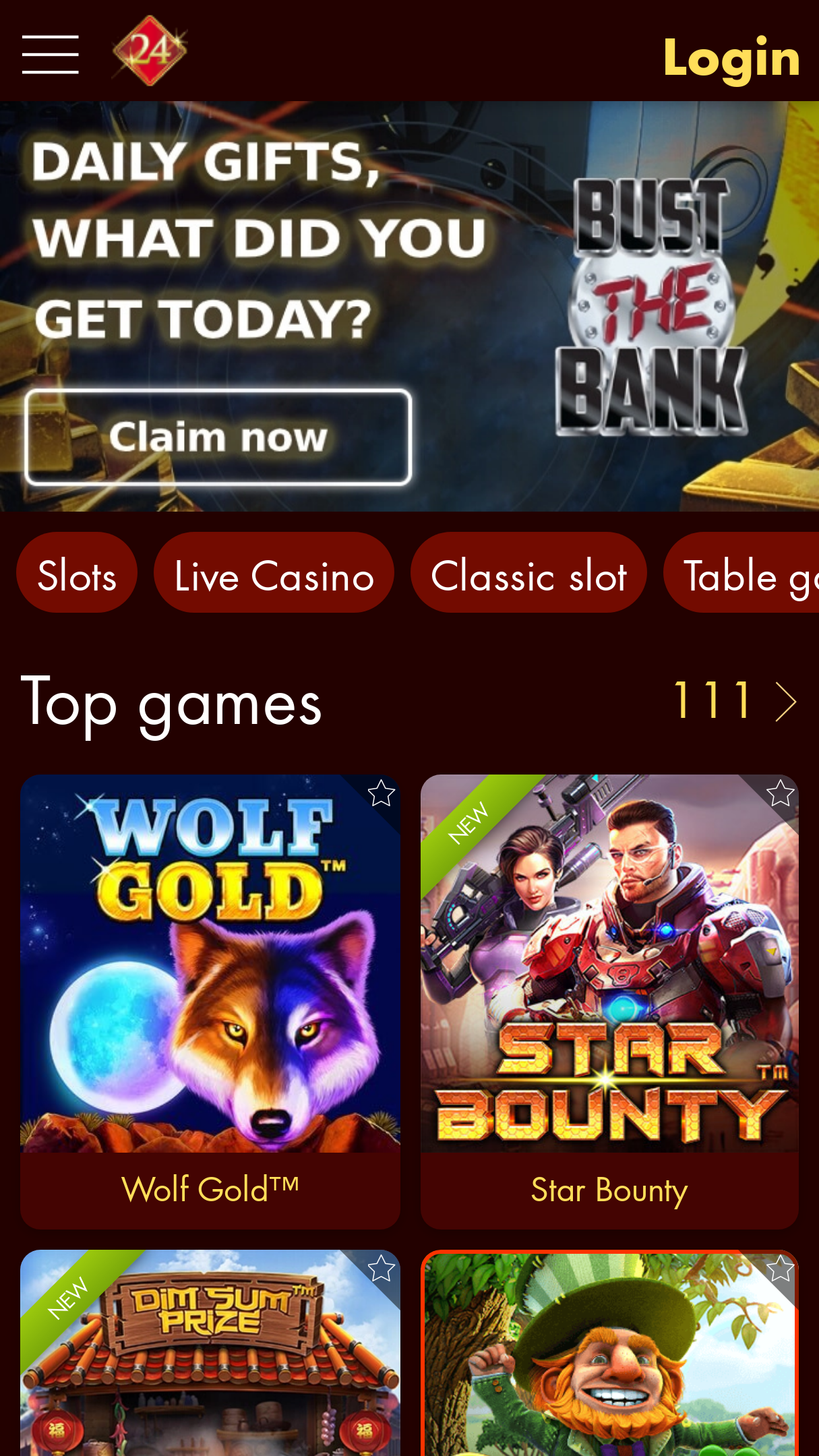Screen dimensions: 819x1456
Task: Toggle the favorite star on Star Bounty
Action: [780, 793]
